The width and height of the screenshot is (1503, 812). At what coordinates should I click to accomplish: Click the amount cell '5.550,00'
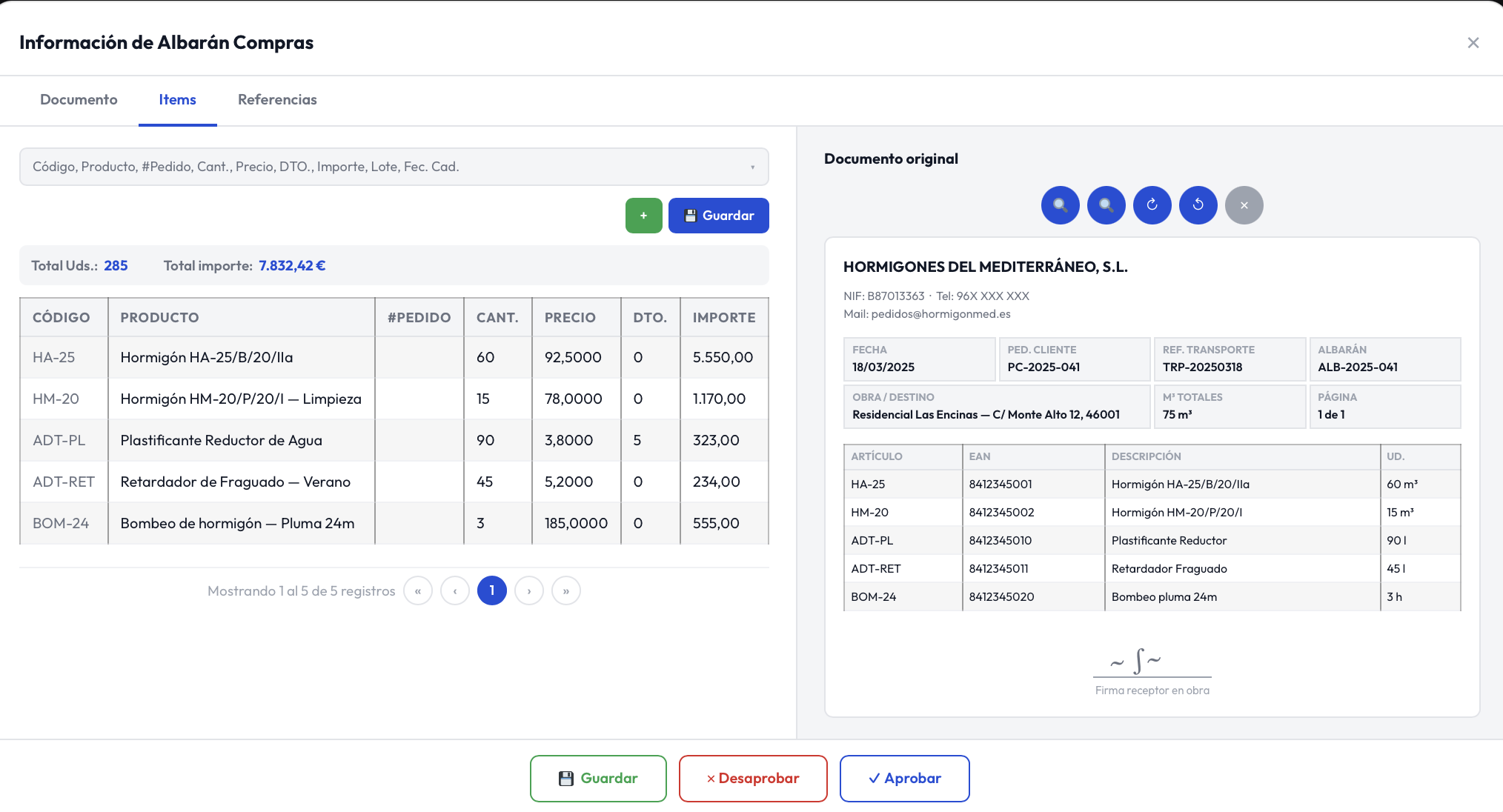tap(724, 358)
